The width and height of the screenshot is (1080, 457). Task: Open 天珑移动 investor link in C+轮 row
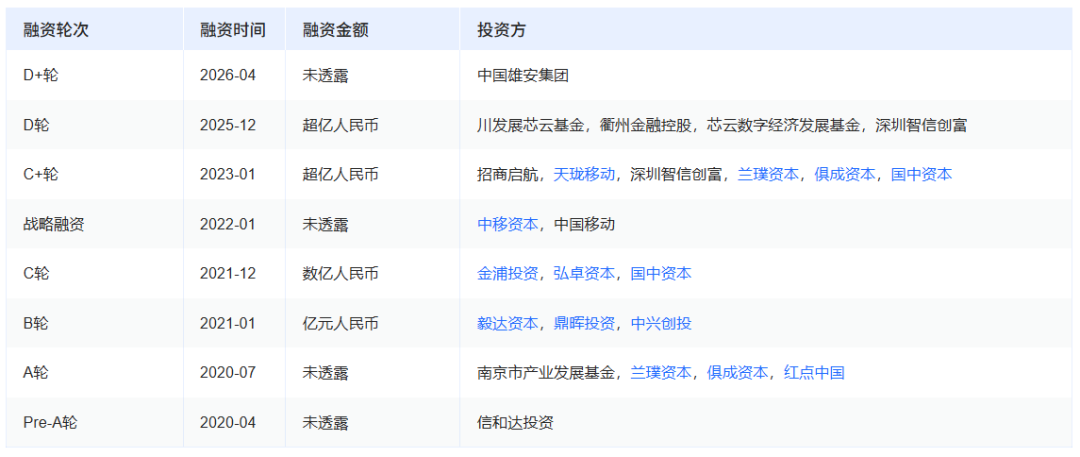pos(584,174)
